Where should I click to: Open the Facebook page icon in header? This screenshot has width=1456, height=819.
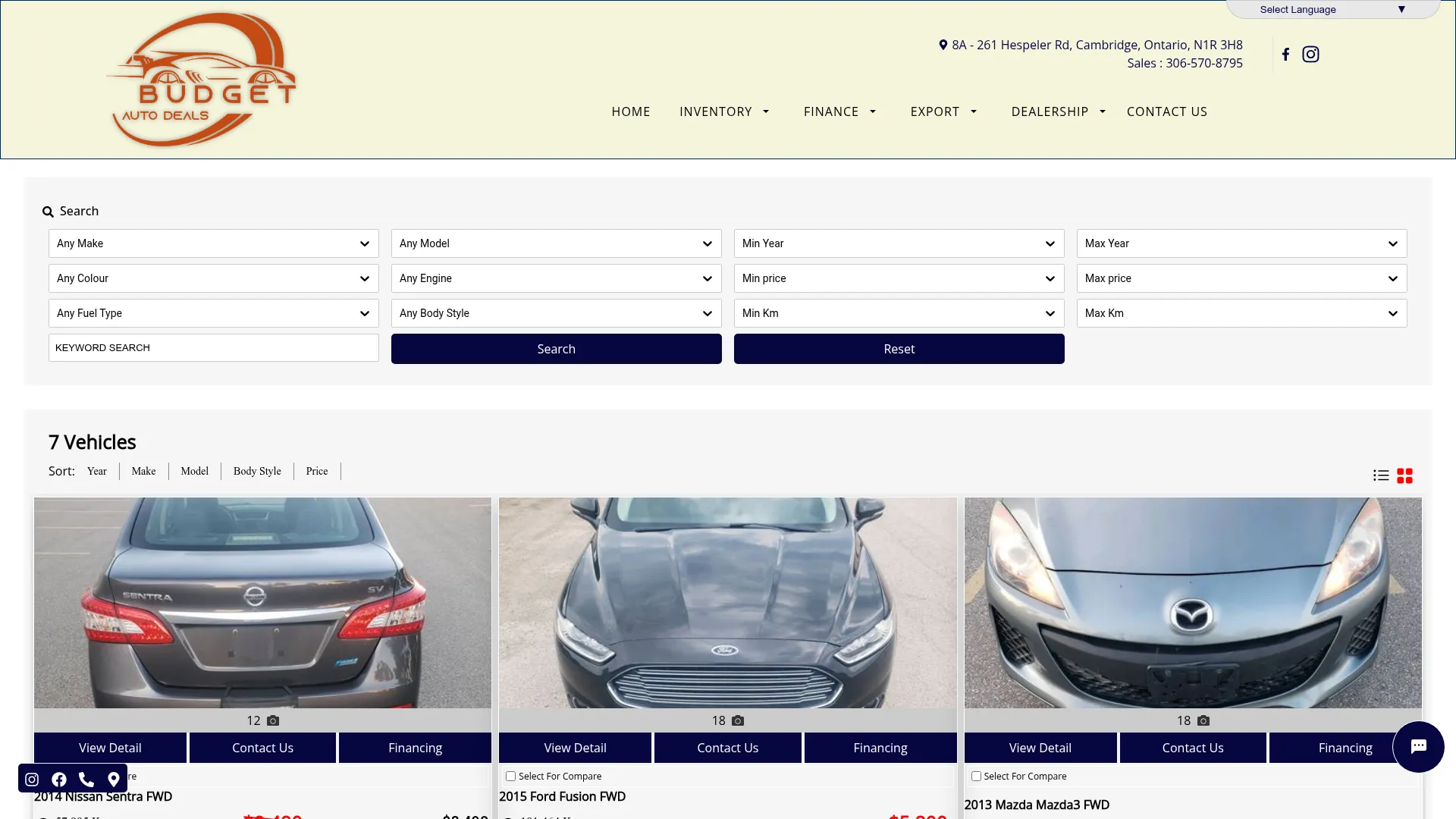coord(1285,55)
